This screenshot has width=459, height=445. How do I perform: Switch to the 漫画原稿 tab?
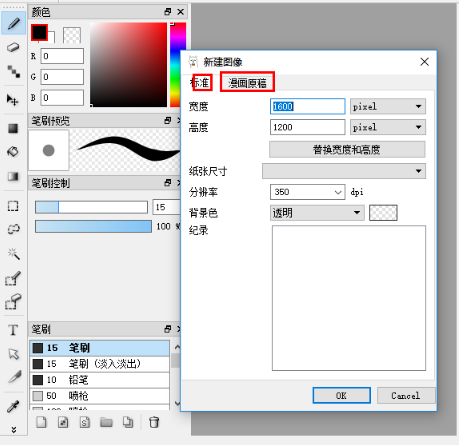coord(247,82)
